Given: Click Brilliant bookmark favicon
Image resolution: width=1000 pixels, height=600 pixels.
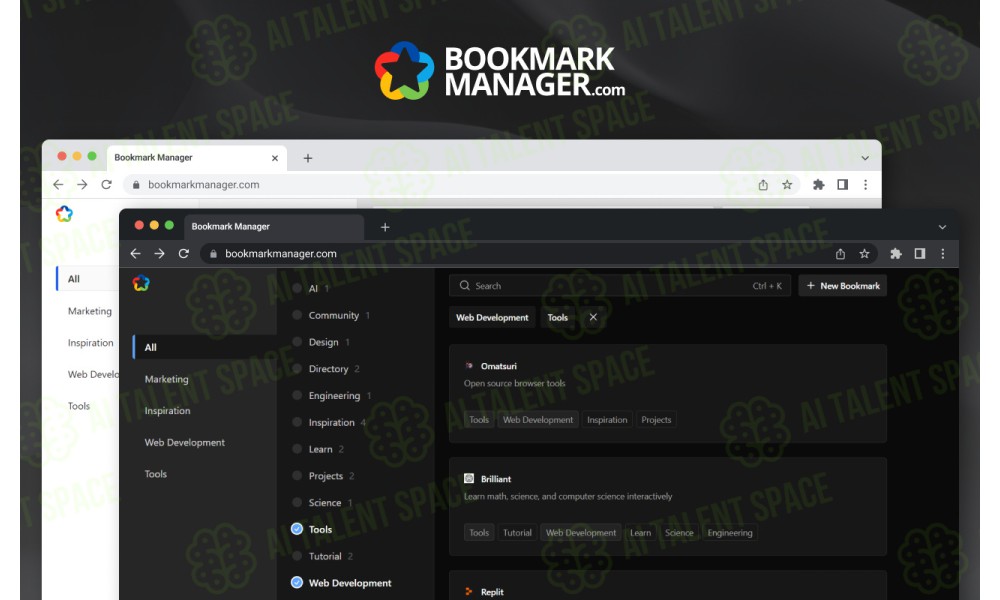Looking at the screenshot, I should [469, 478].
